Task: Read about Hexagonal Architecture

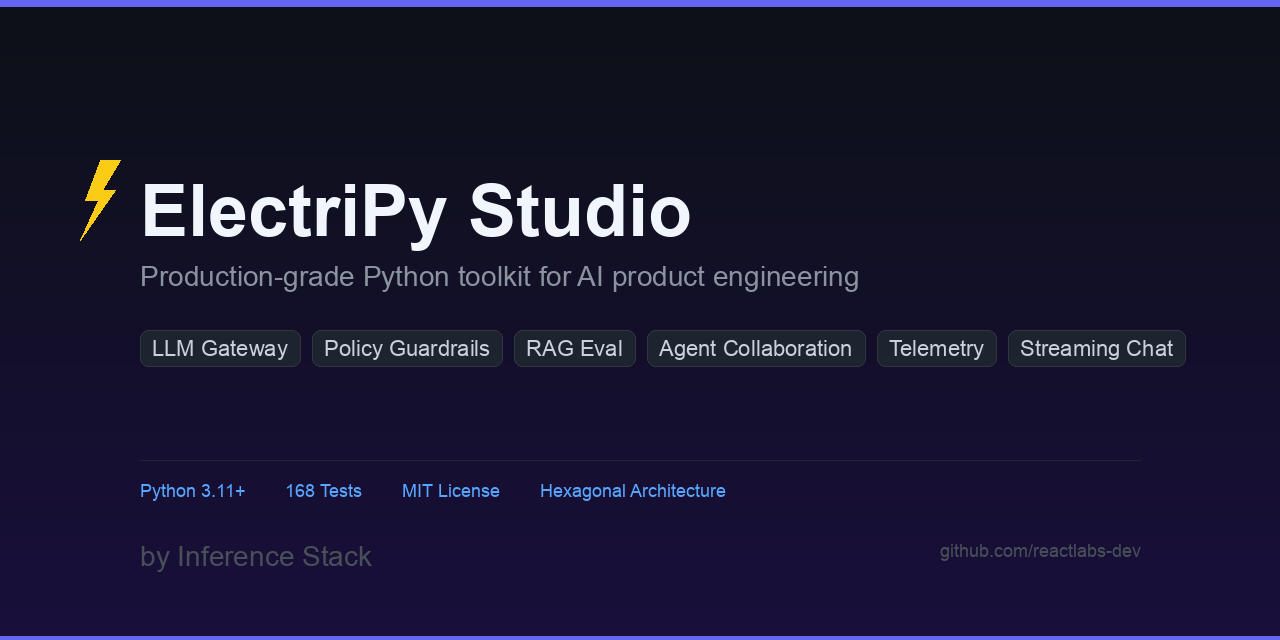Action: [x=632, y=491]
